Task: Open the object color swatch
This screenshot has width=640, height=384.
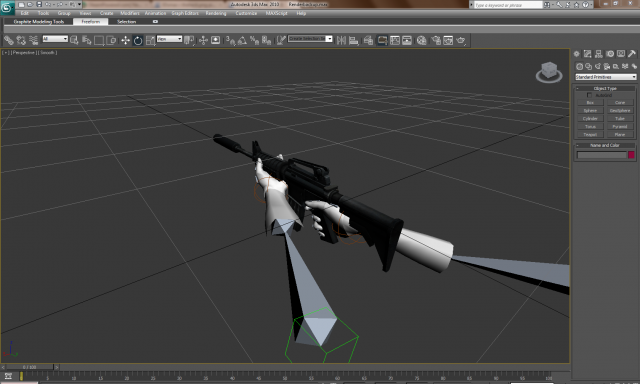Action: 631,155
